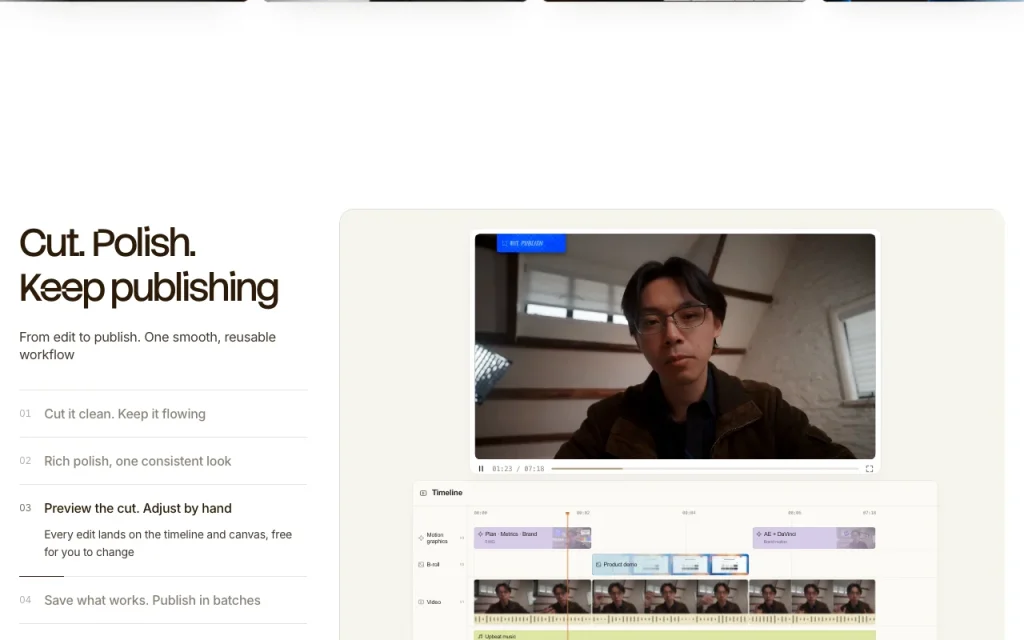Expand step 04 Save what works. Publish in batches
Image resolution: width=1024 pixels, height=640 pixels.
click(163, 600)
